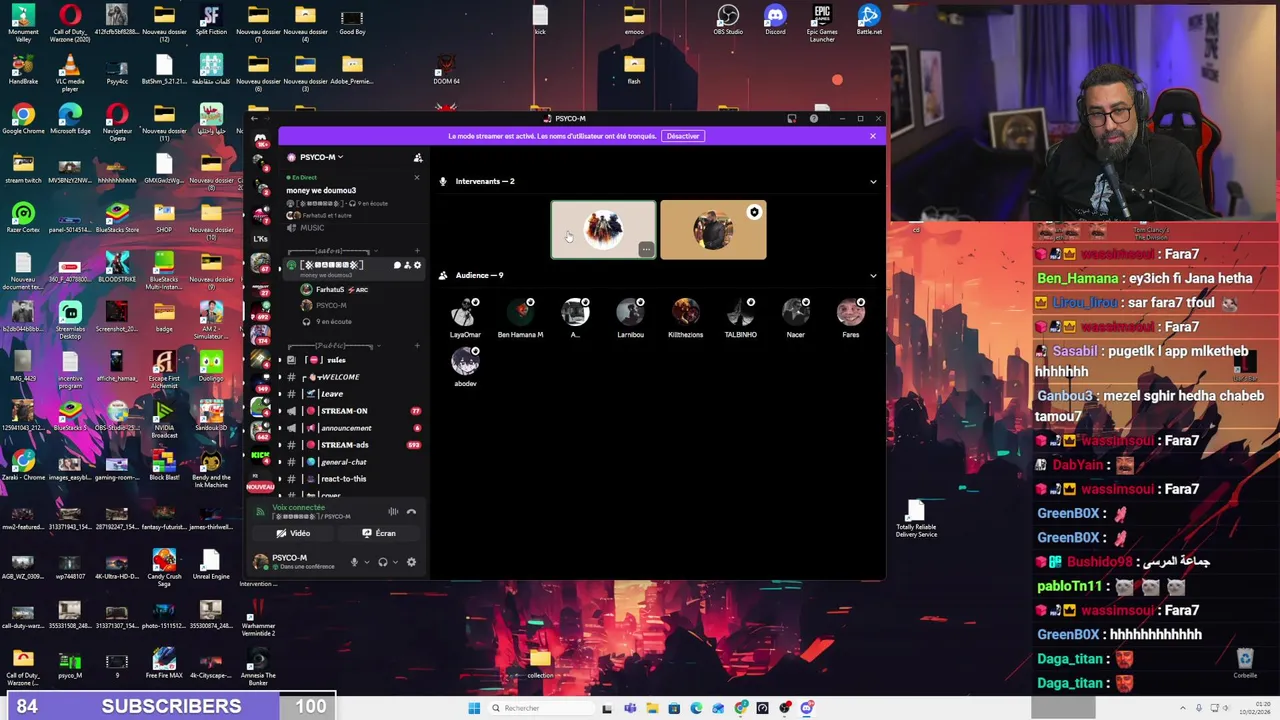Click the stage channel invite icon

[x=407, y=265]
